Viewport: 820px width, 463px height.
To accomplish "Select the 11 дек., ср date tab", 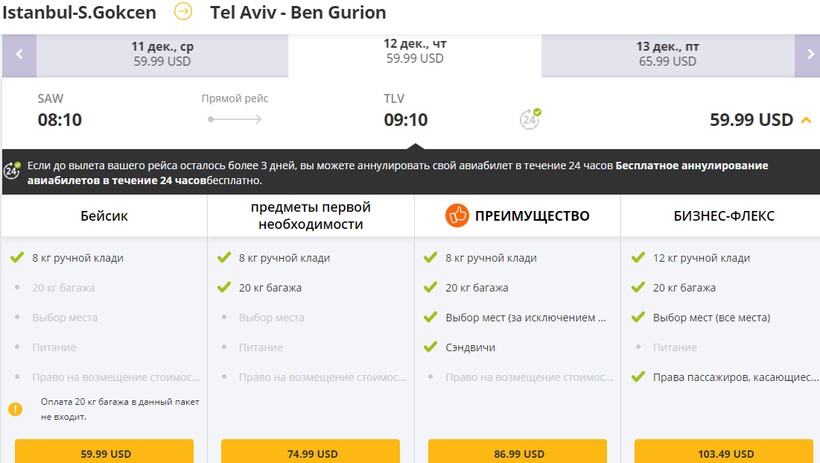I will [162, 55].
